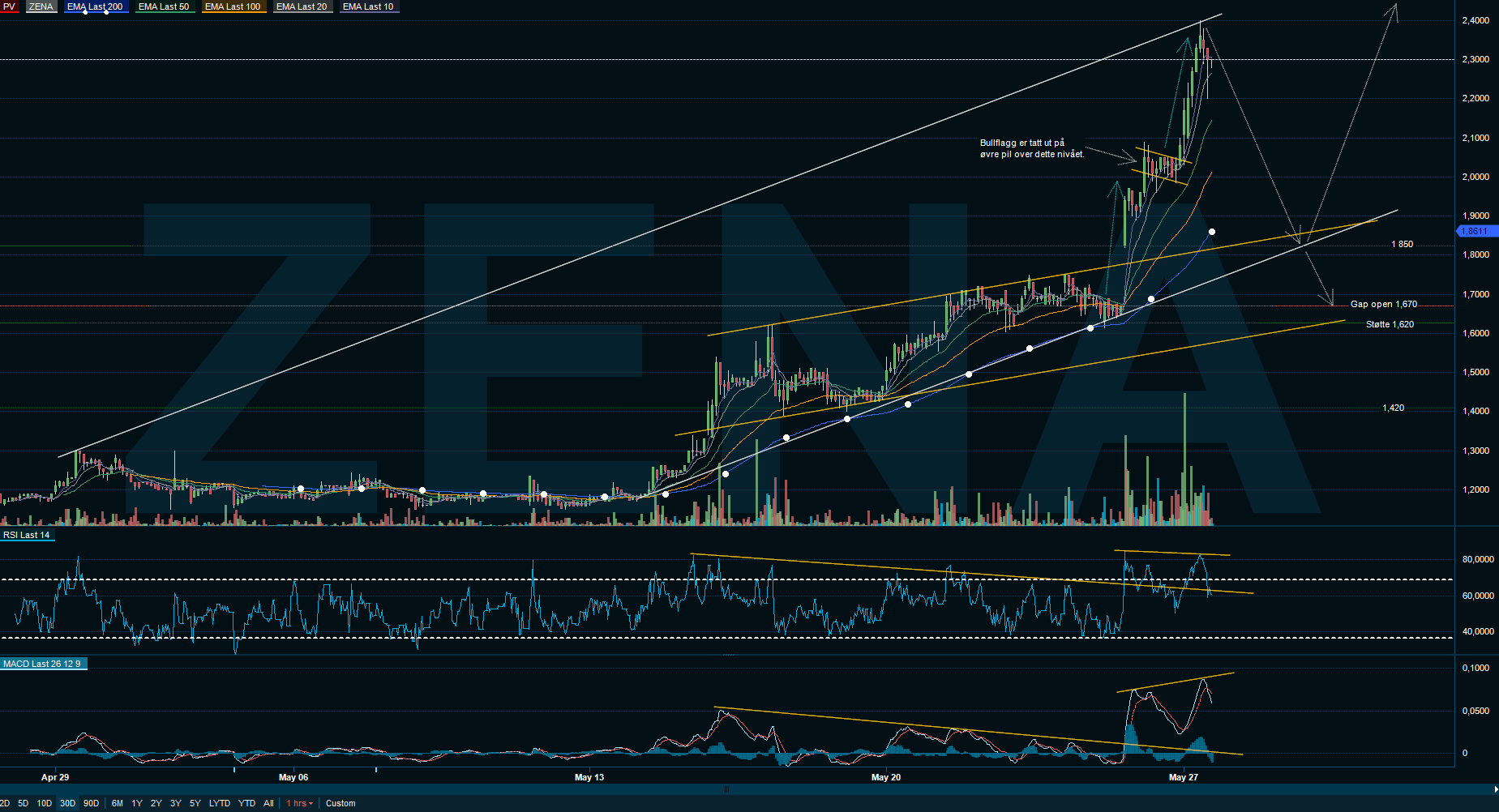
Task: Open the 1 hrs interval dropdown
Action: point(300,803)
